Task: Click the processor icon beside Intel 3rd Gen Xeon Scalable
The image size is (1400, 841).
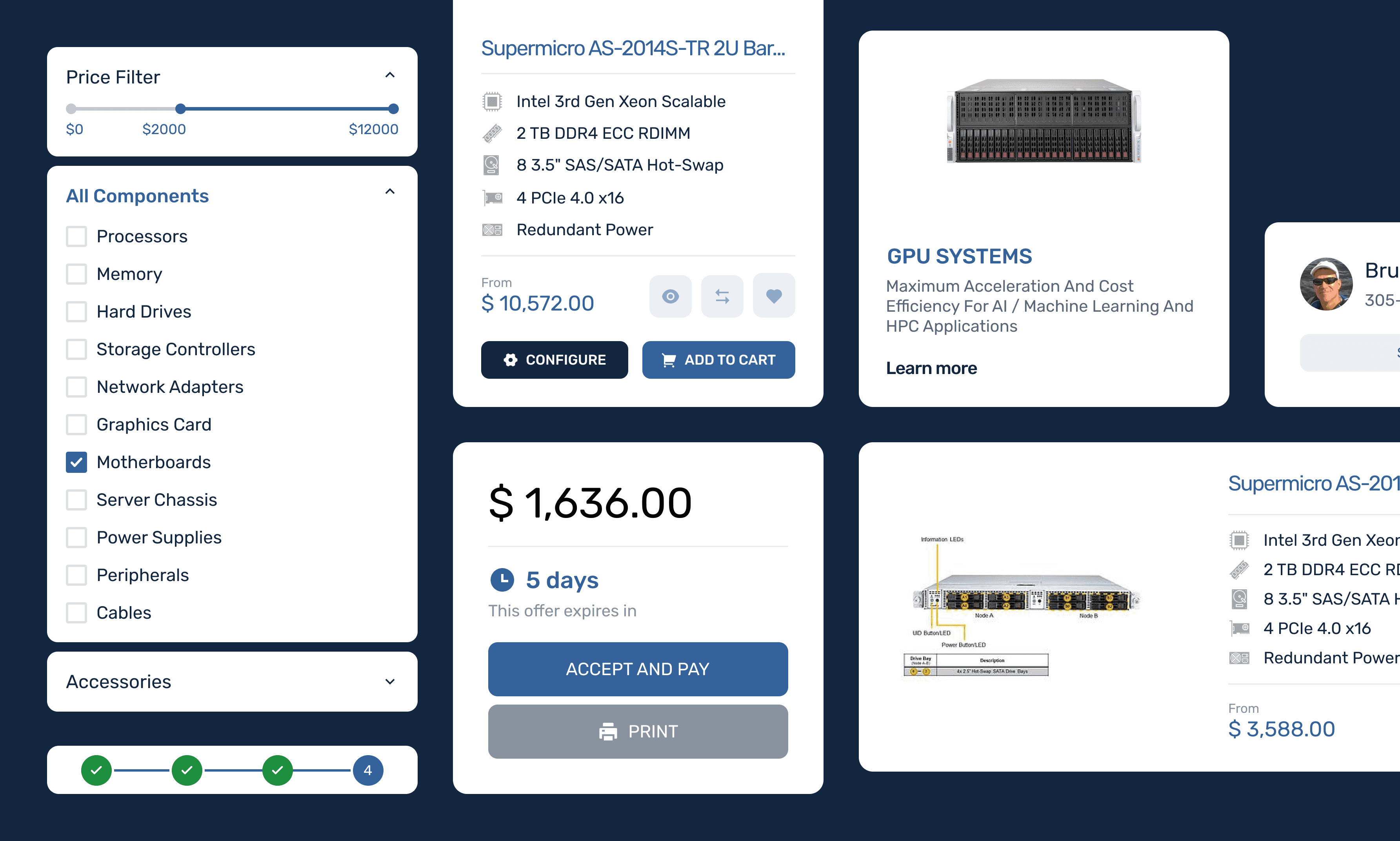Action: [x=492, y=102]
